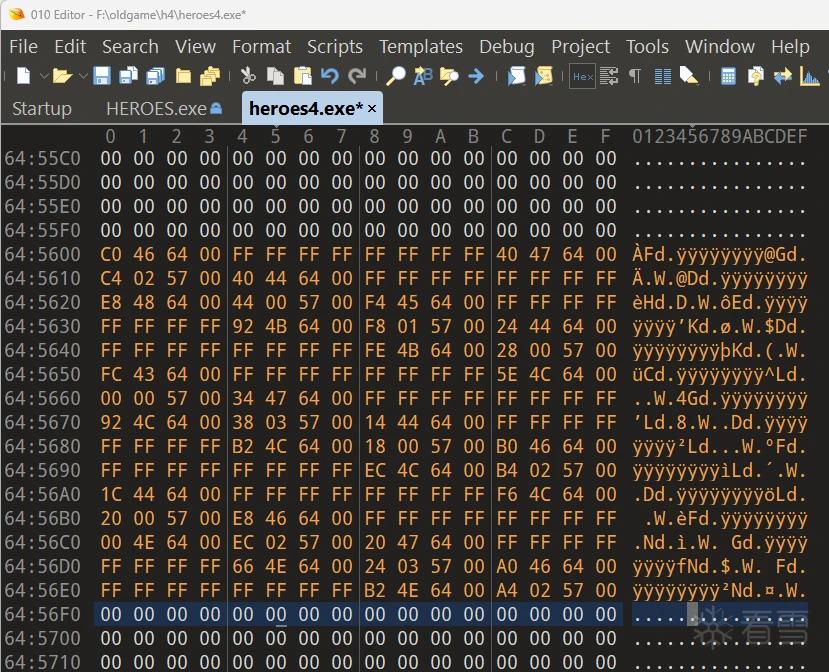Open Find with the magnifier icon

coord(395,76)
